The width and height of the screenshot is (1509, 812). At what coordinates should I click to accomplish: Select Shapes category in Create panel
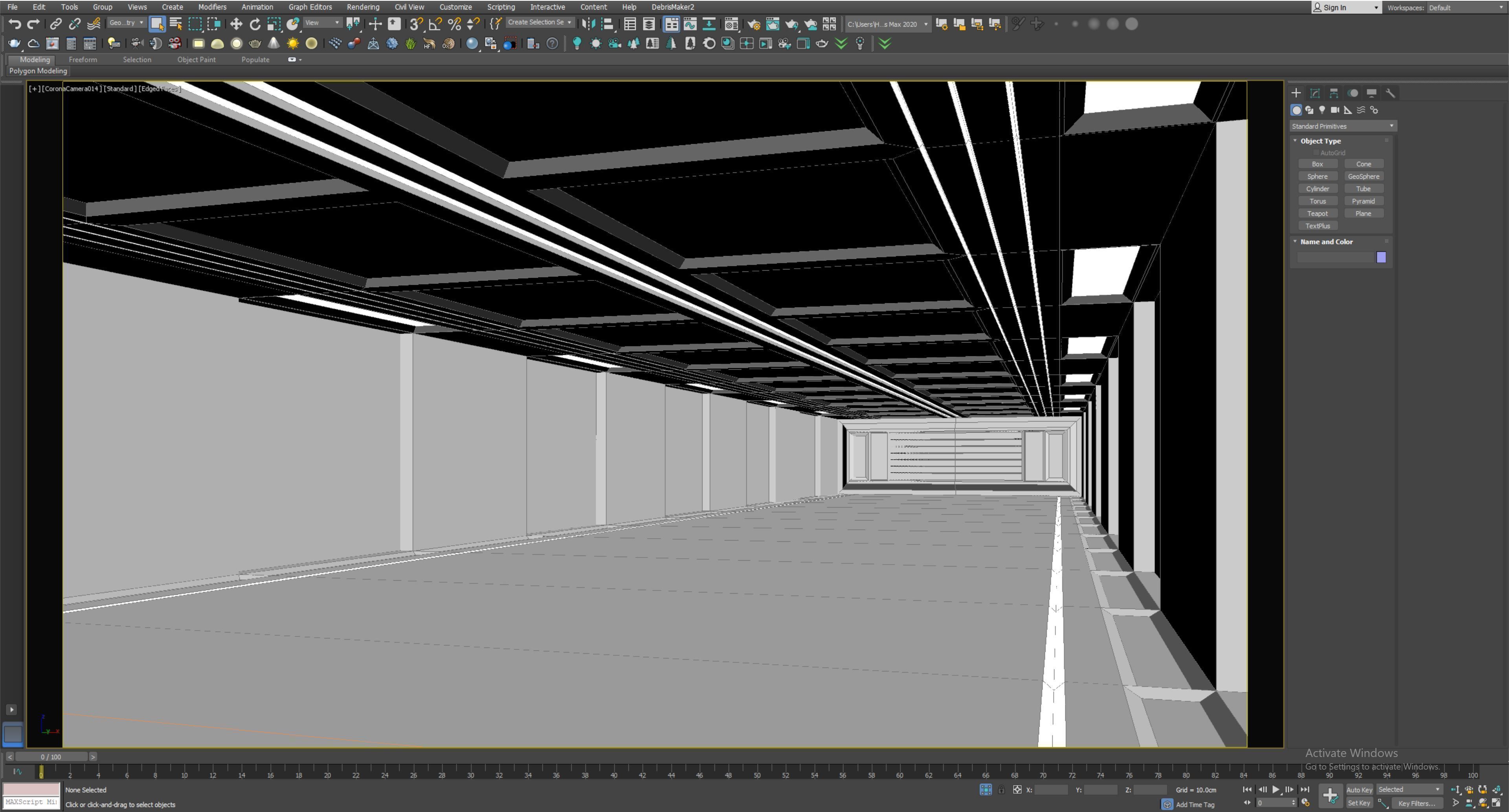click(x=1309, y=110)
